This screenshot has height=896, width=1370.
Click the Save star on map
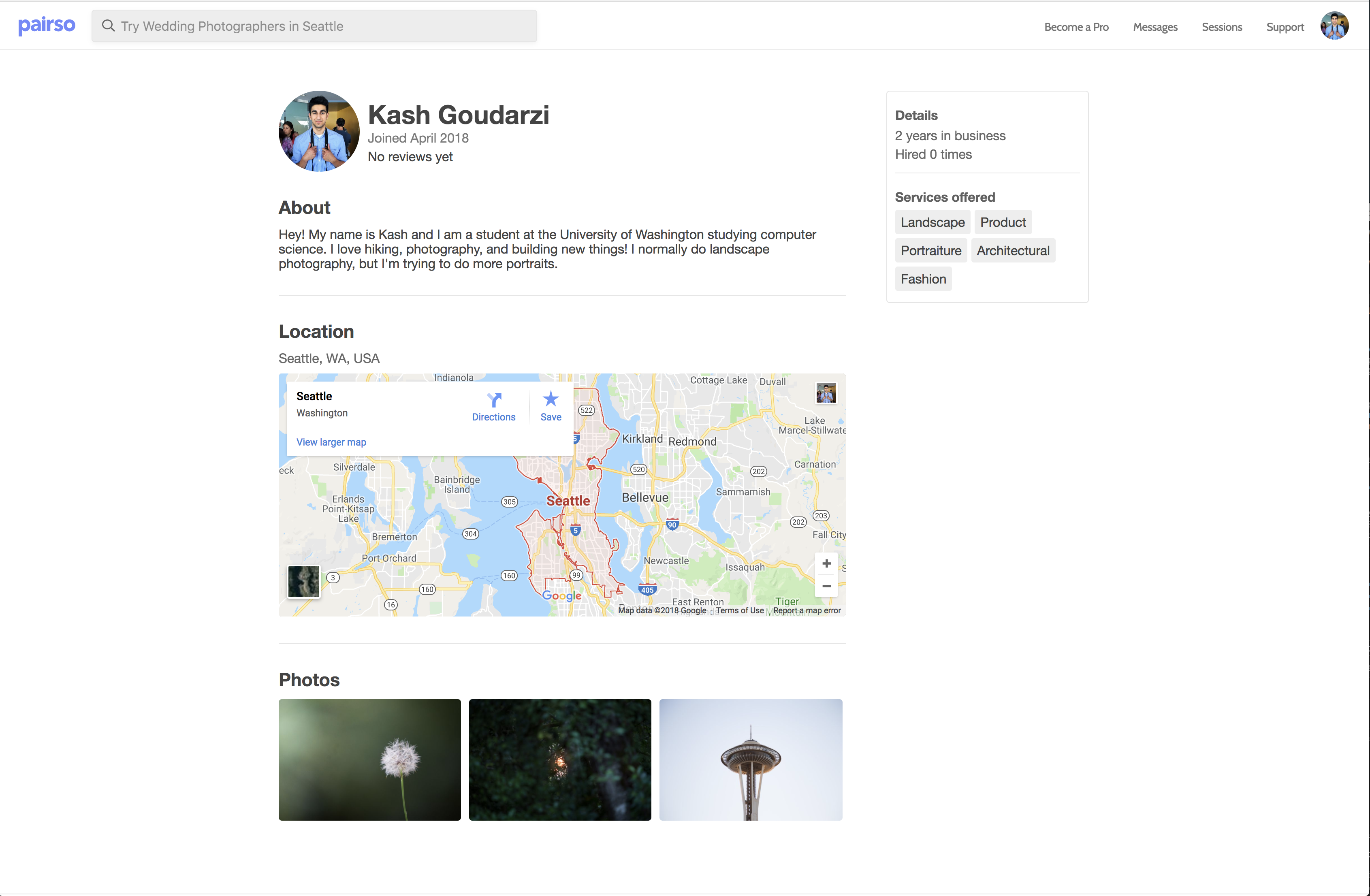pos(551,399)
